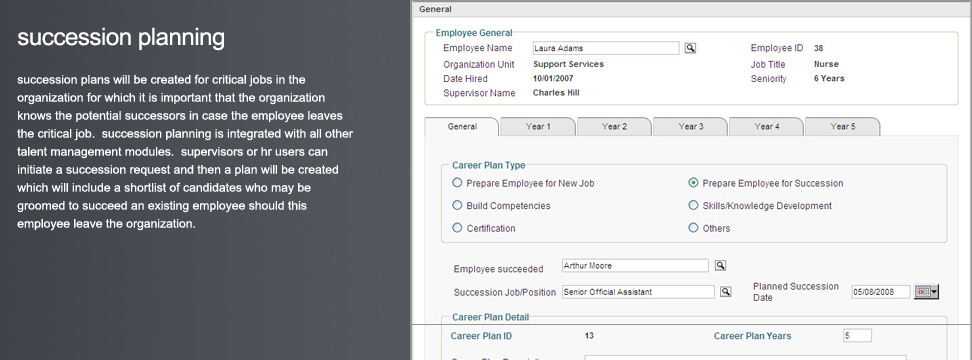
Task: Choose the Build Competencies radio button
Action: tap(457, 205)
